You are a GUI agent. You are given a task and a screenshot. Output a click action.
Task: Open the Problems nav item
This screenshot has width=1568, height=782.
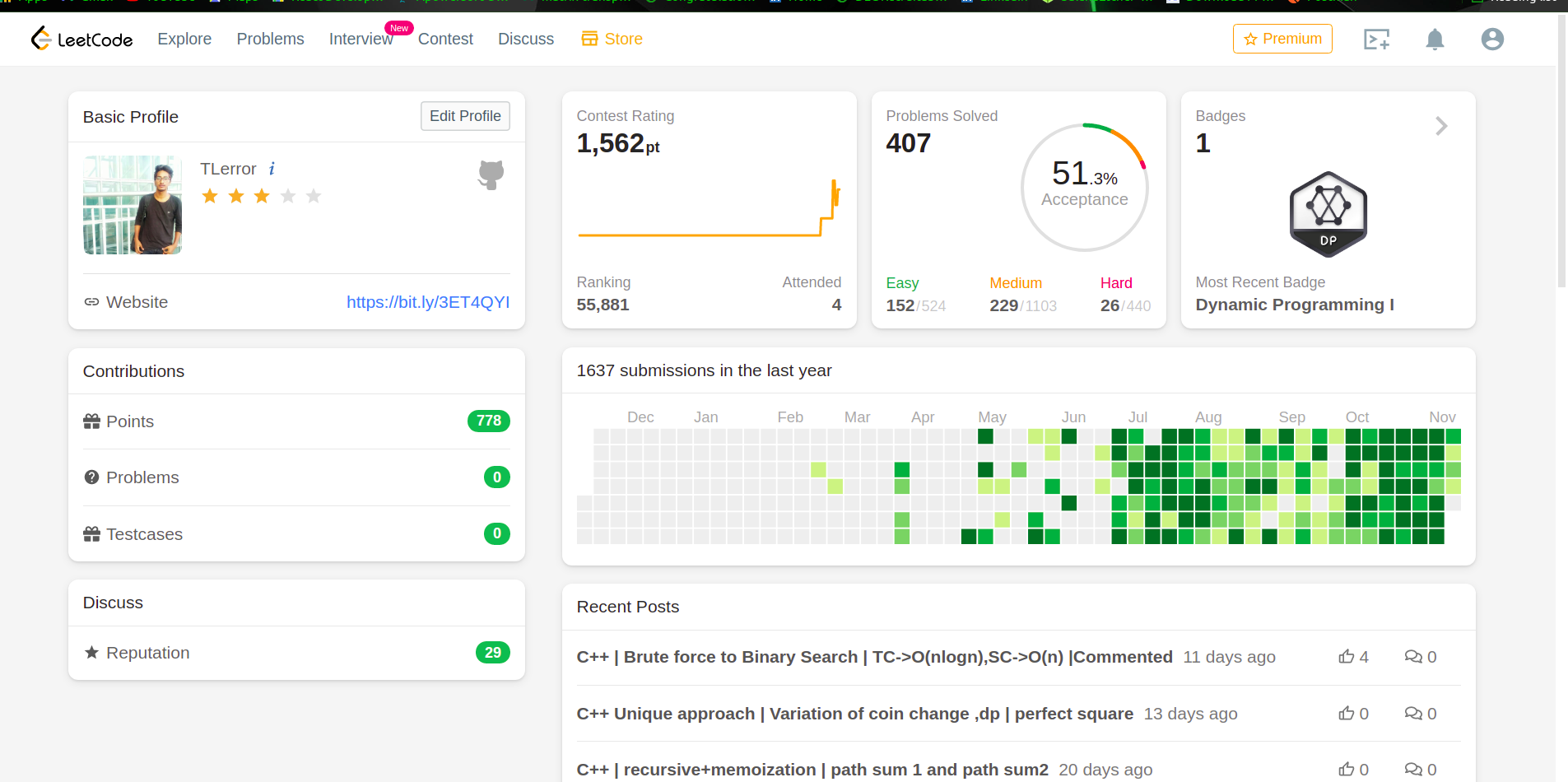pos(270,39)
